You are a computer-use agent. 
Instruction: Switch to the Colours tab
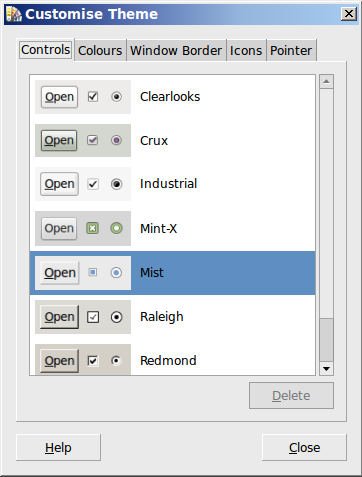click(x=100, y=50)
